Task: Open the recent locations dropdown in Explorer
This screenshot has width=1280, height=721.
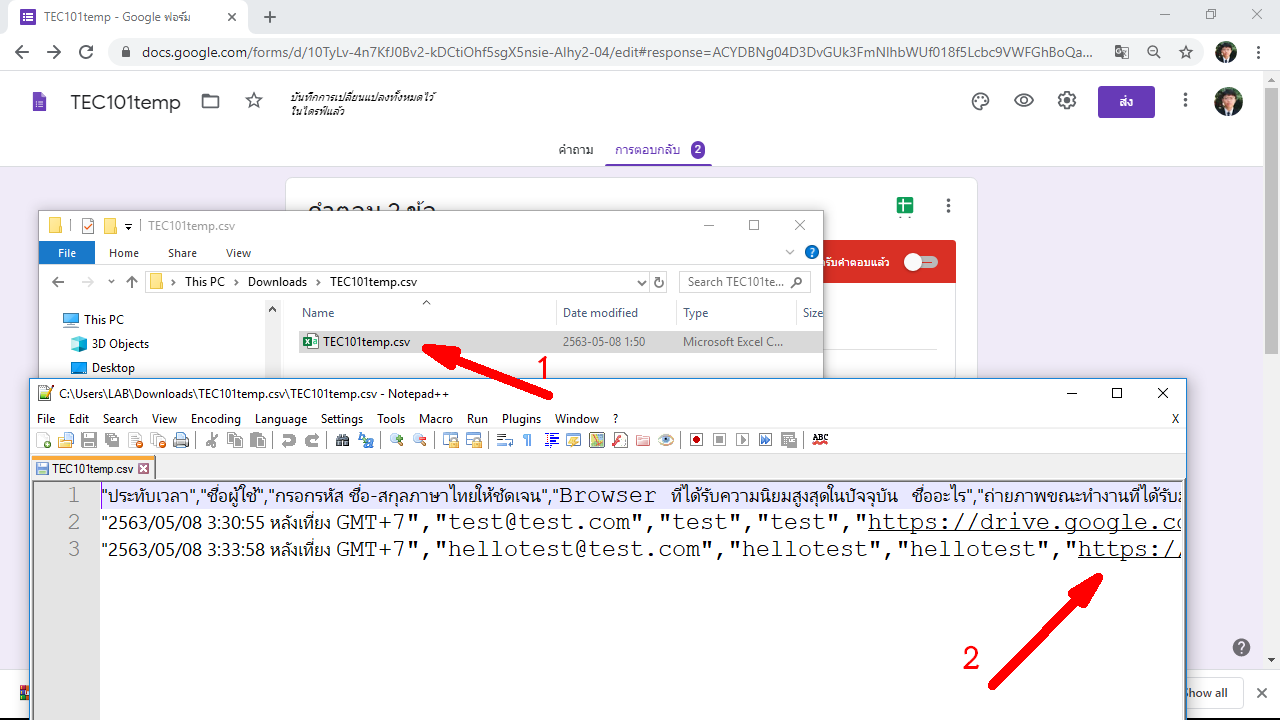Action: coord(110,282)
